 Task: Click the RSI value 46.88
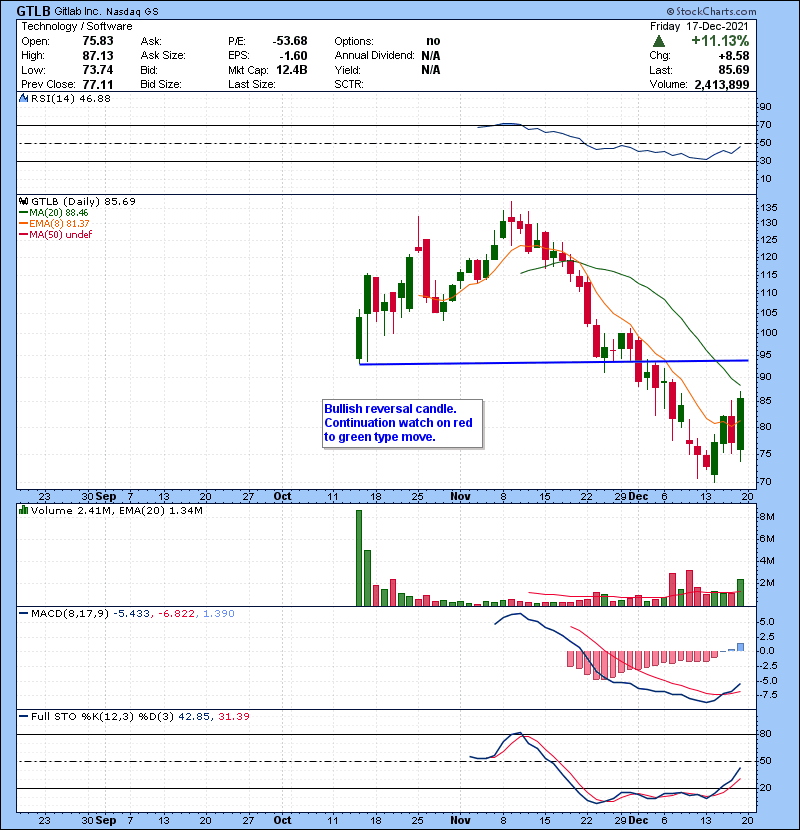click(x=93, y=98)
